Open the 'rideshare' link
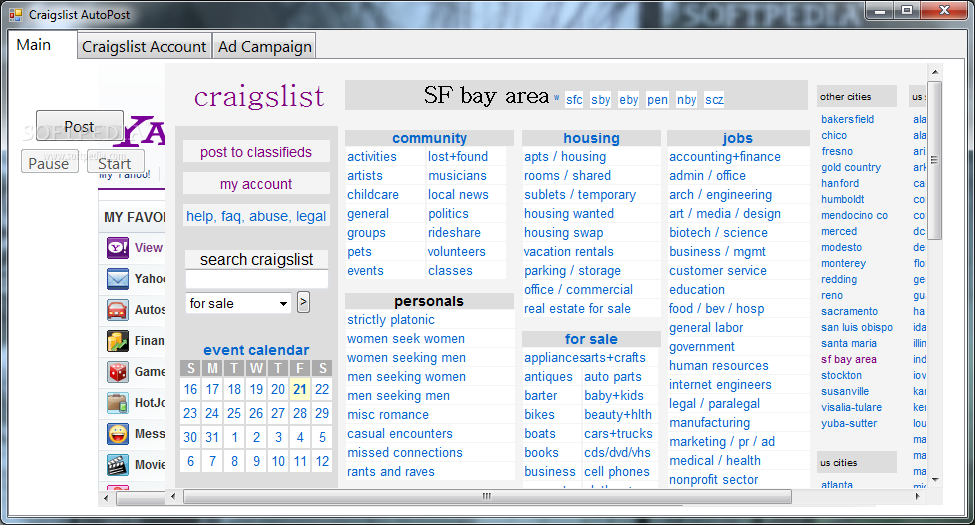The height and width of the screenshot is (525, 975). pos(454,233)
